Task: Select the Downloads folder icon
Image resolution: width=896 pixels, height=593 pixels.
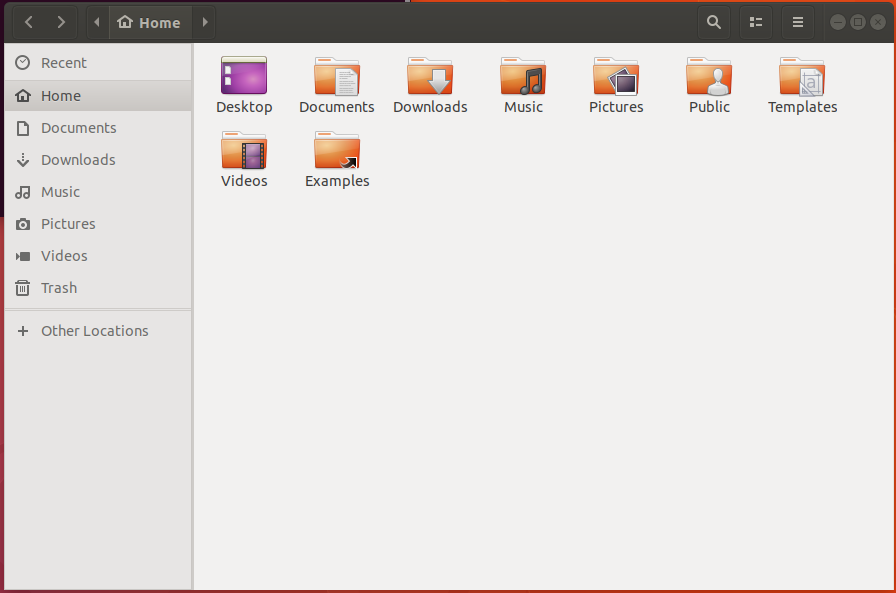Action: coord(430,75)
